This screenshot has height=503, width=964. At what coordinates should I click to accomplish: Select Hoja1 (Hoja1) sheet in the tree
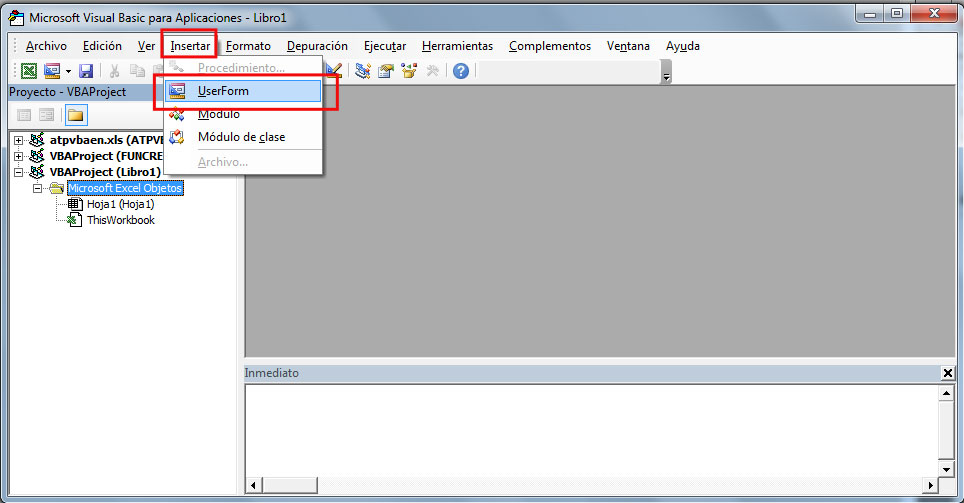tap(120, 204)
